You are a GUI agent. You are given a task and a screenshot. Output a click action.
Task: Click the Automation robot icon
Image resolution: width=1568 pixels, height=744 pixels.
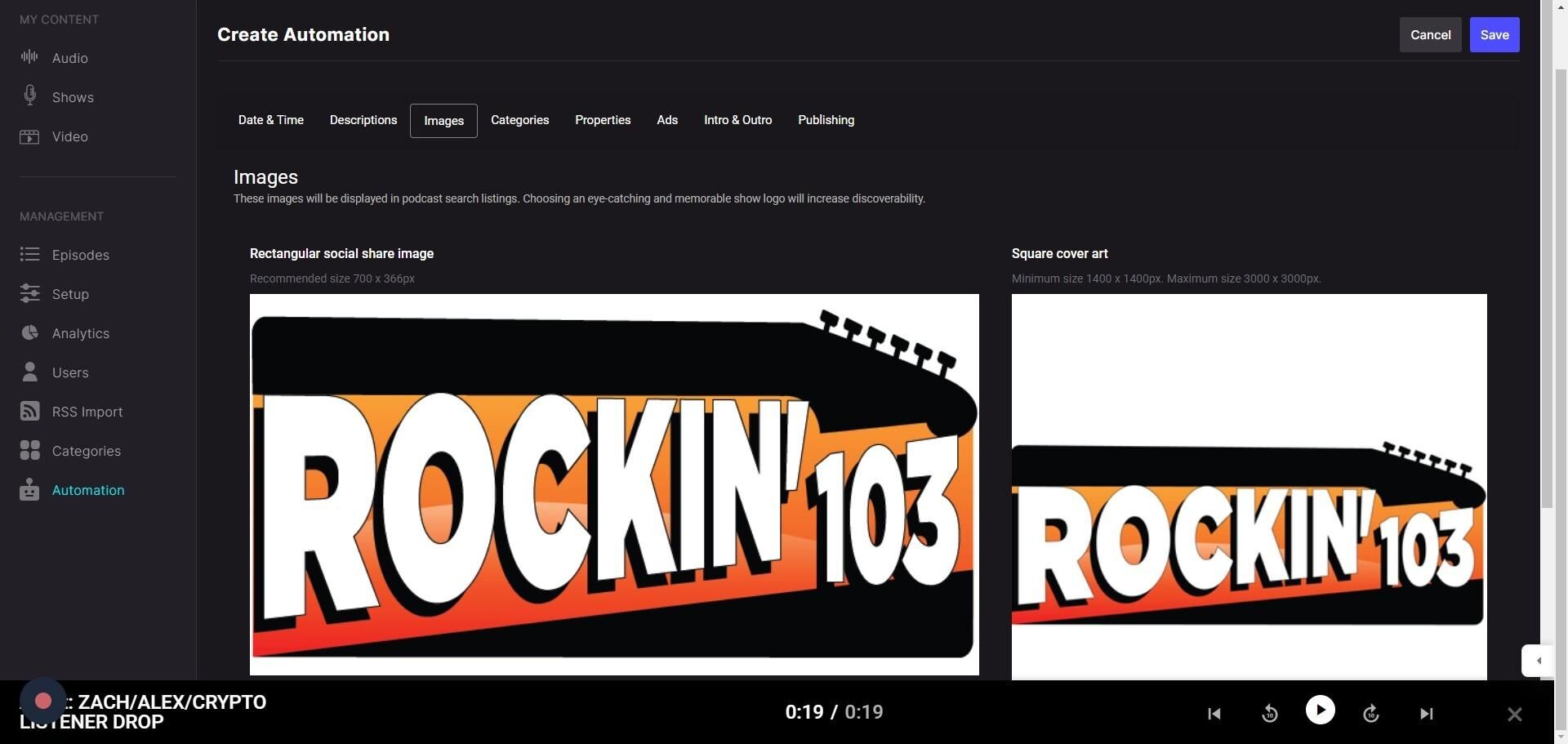point(29,489)
